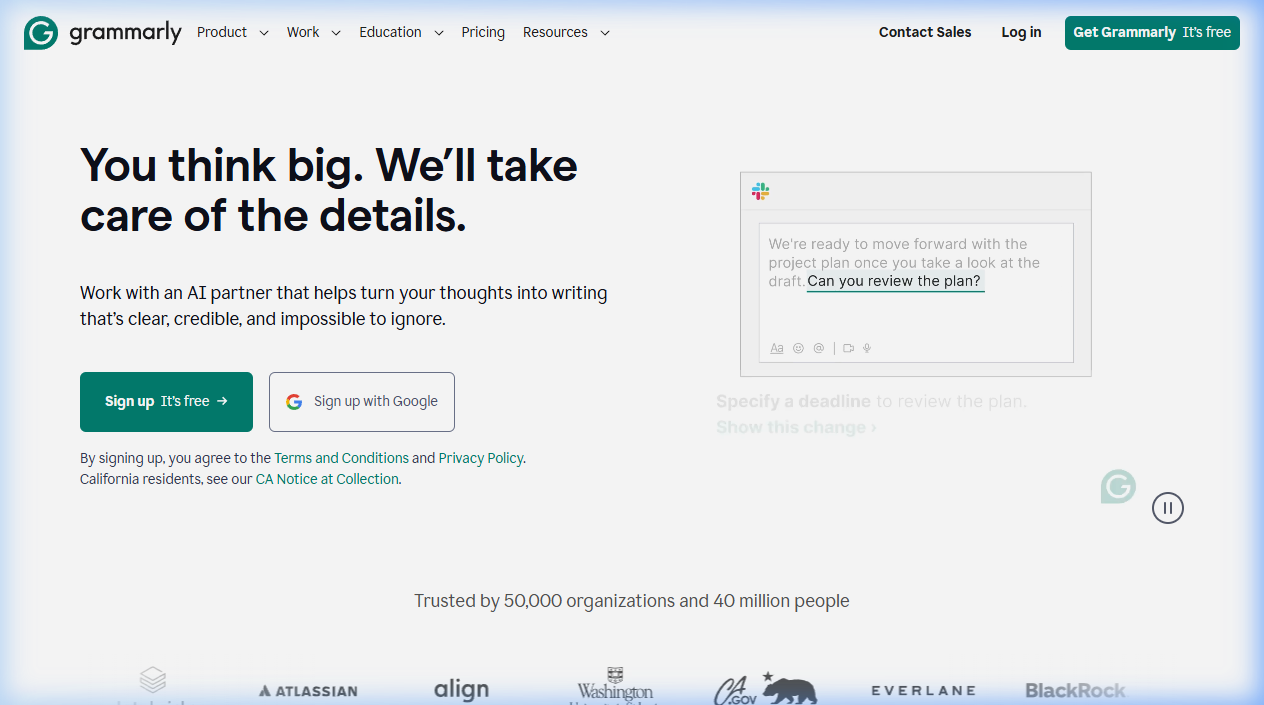
Task: Click the video camera icon in the composer
Action: click(x=848, y=348)
